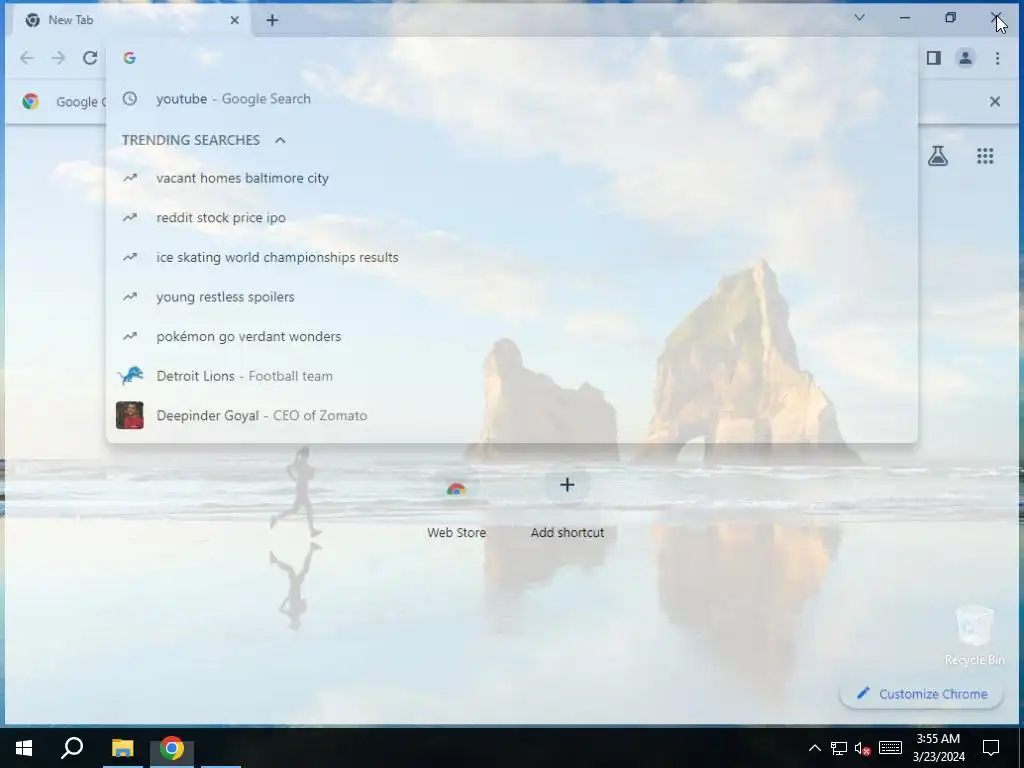Dismiss the Google Chrome infobar
This screenshot has width=1024, height=768.
click(x=995, y=101)
